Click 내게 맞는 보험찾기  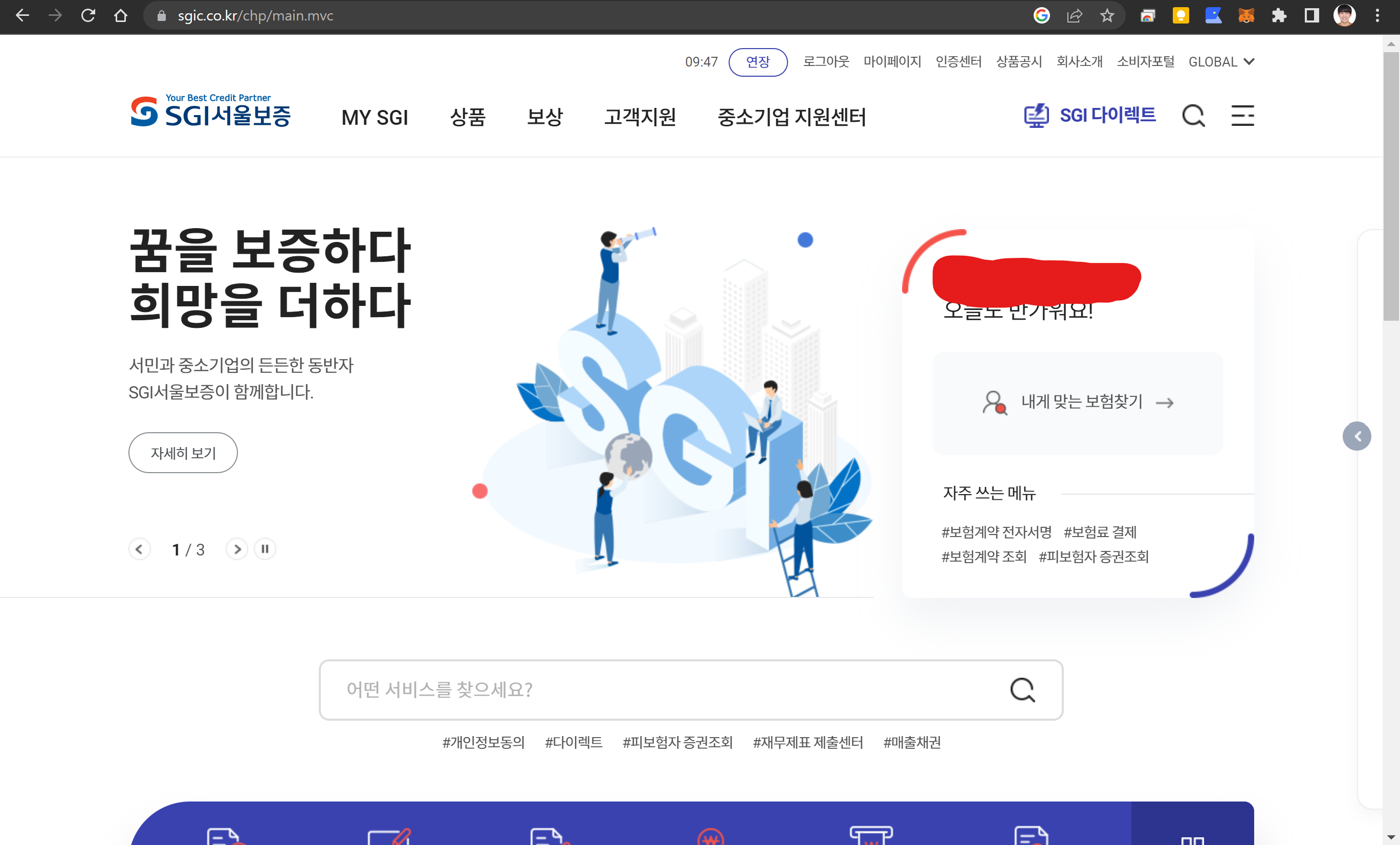tap(1078, 403)
